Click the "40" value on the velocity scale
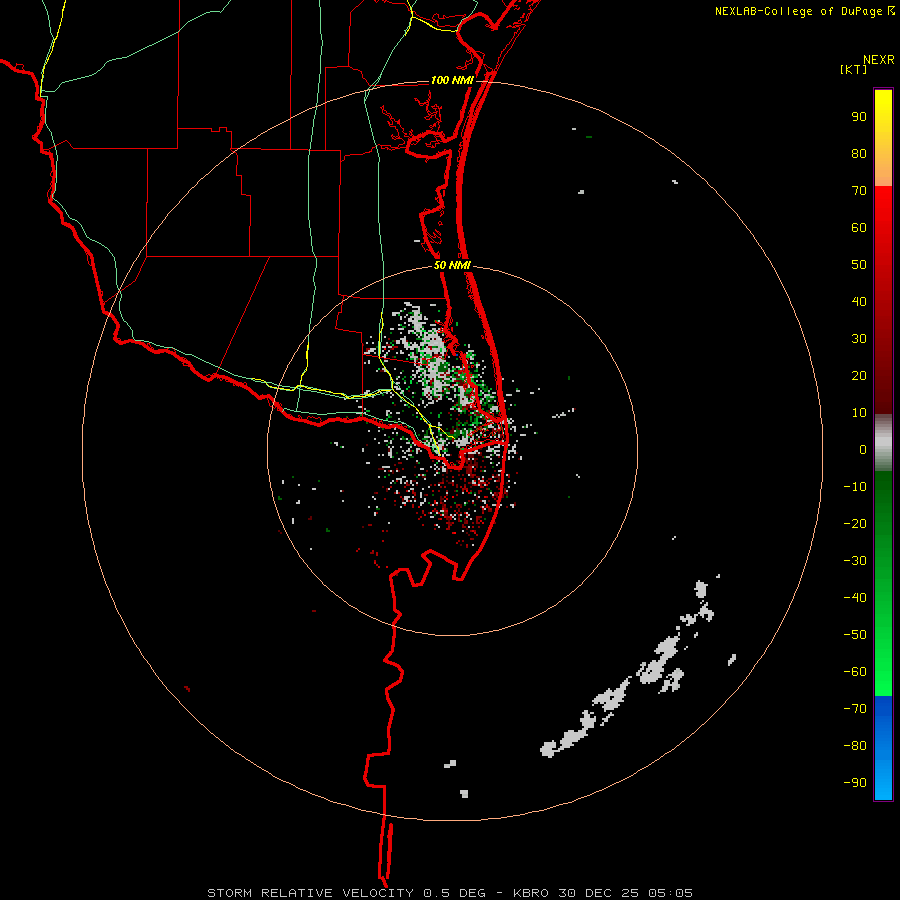The width and height of the screenshot is (900, 900). [859, 301]
